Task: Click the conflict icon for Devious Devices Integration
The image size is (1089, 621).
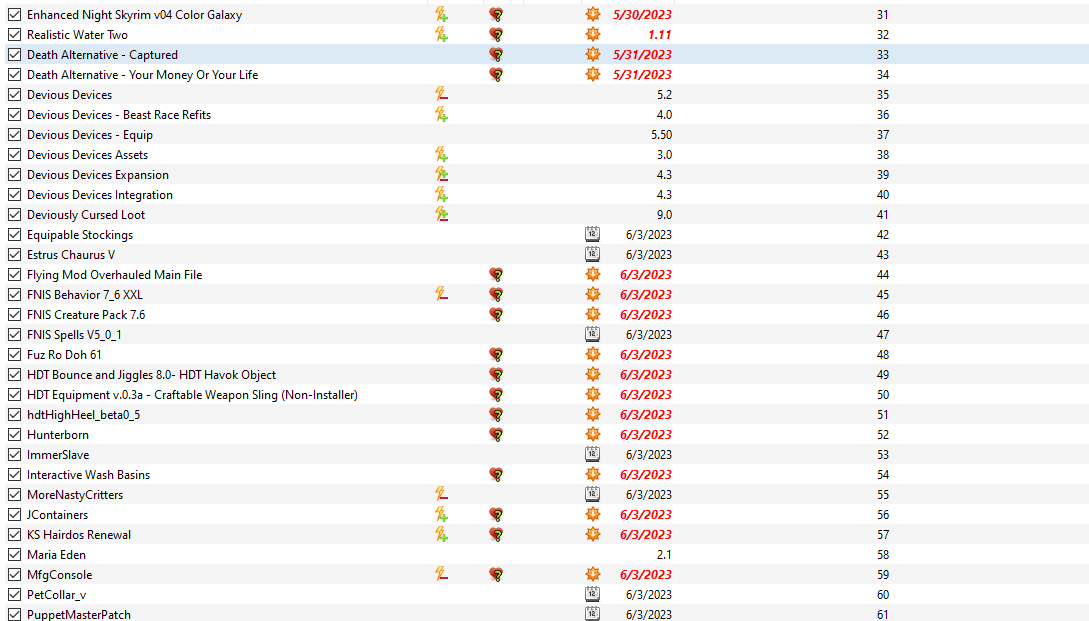Action: [x=441, y=194]
